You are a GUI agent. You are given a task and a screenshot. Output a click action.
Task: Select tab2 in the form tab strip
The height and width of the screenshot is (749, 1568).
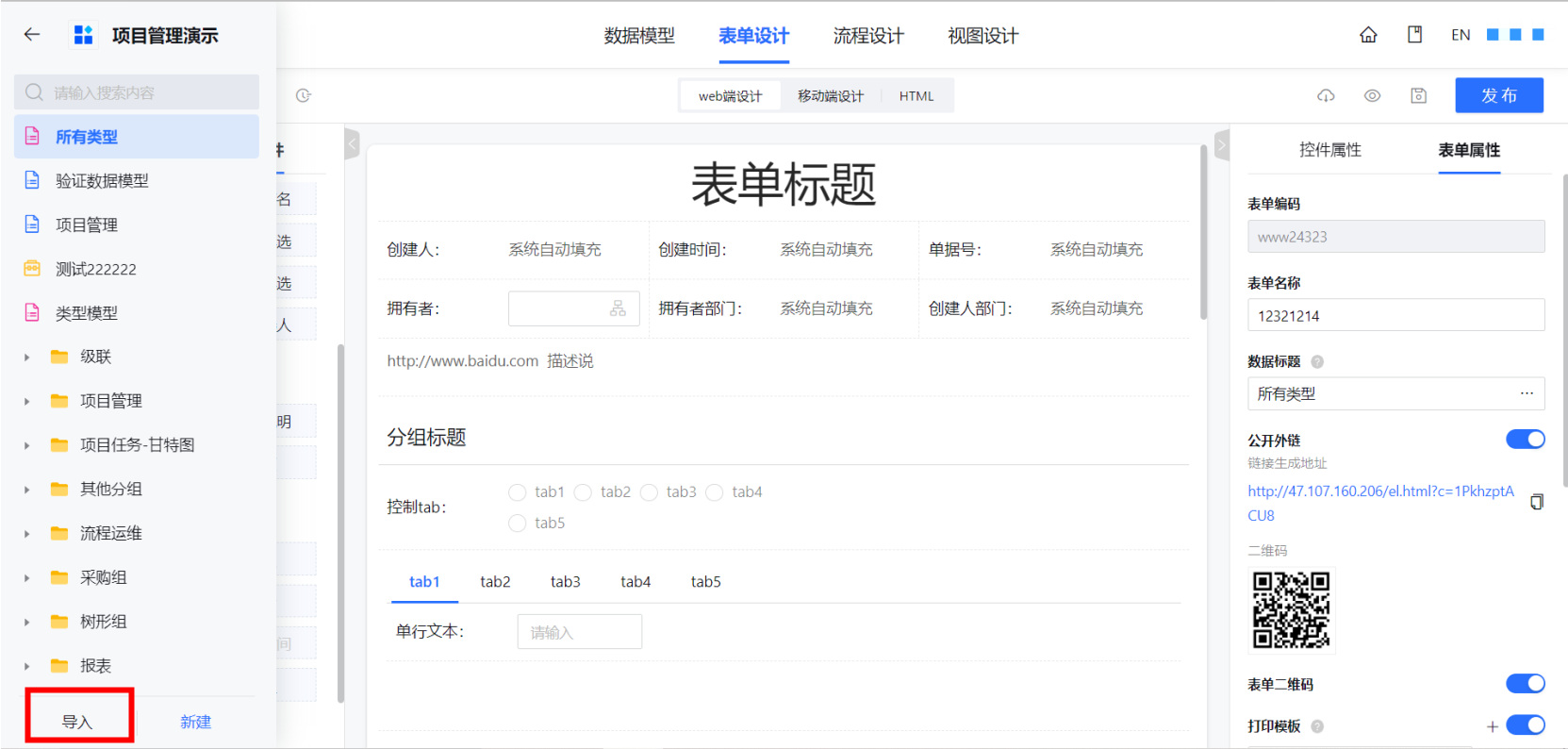(495, 582)
